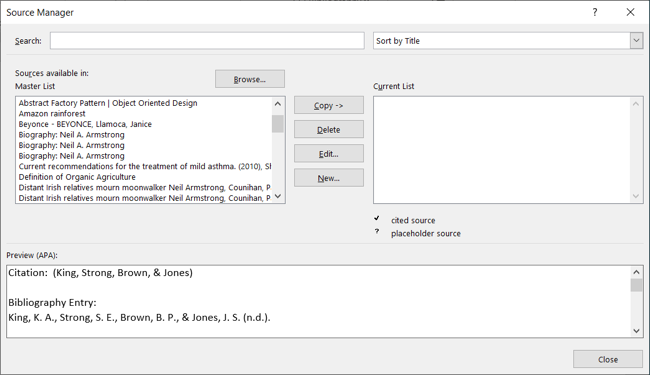This screenshot has height=375, width=650.
Task: Click the Preview pane scrollbar thumb
Action: (x=636, y=285)
